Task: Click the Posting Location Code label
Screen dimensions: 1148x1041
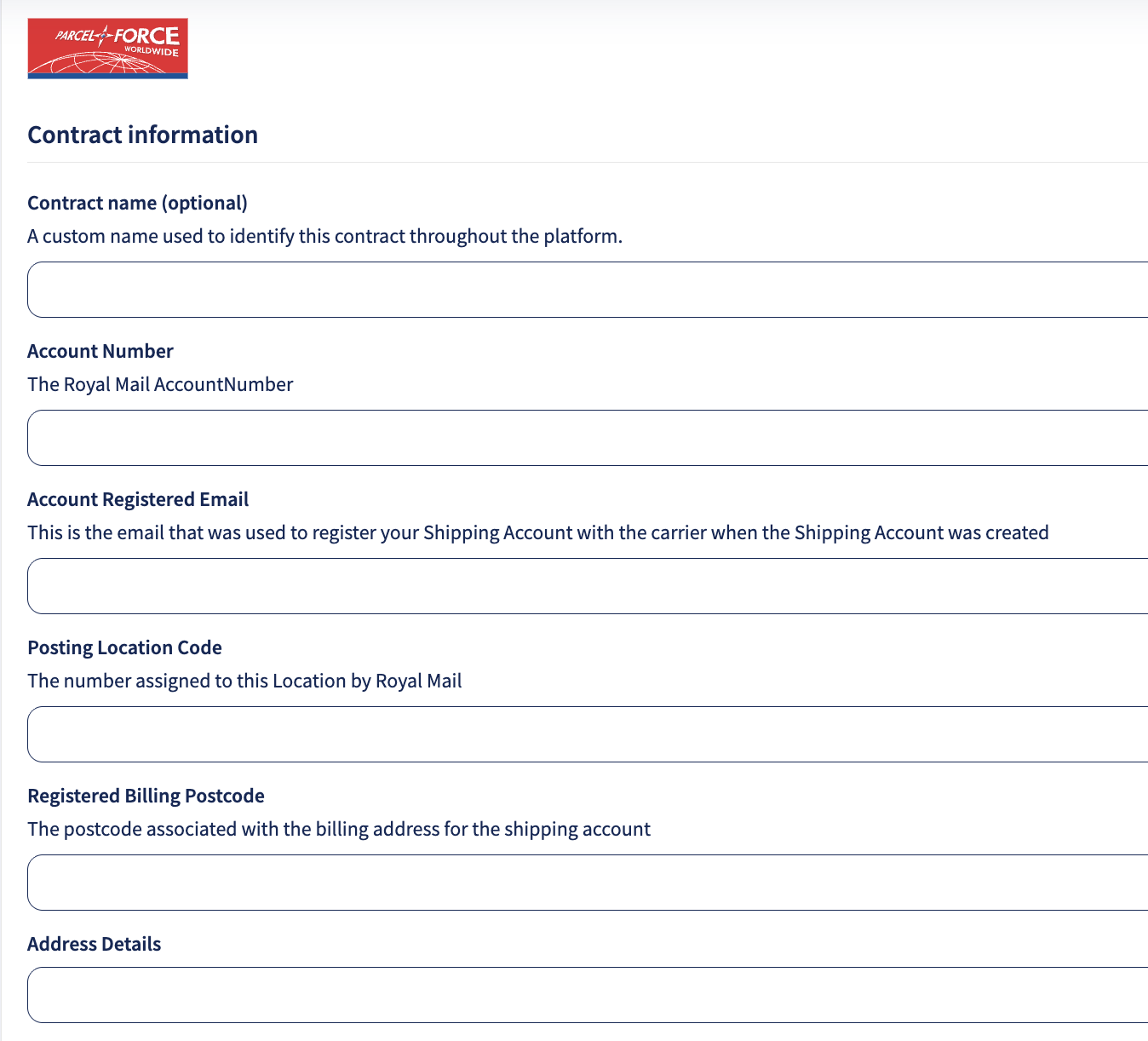Action: pos(124,647)
